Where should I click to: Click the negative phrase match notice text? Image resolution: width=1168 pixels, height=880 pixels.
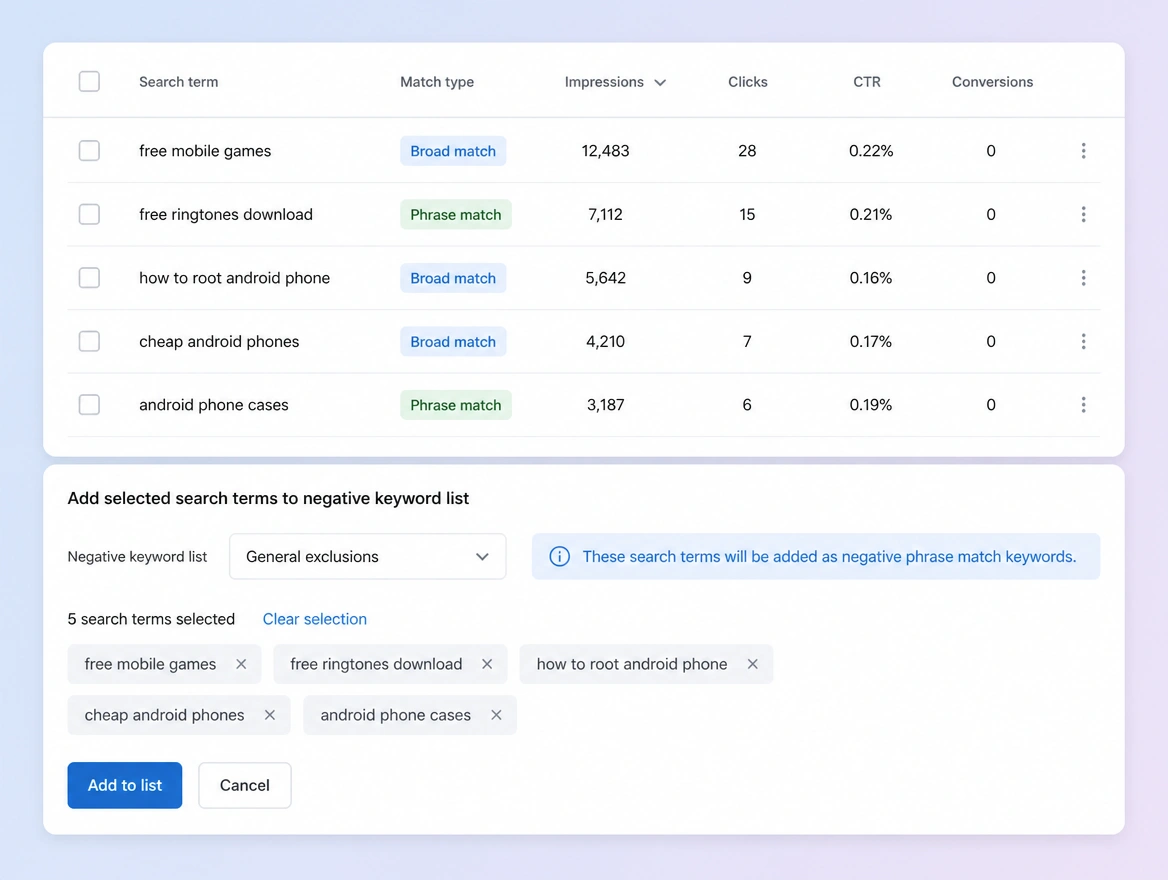tap(829, 557)
